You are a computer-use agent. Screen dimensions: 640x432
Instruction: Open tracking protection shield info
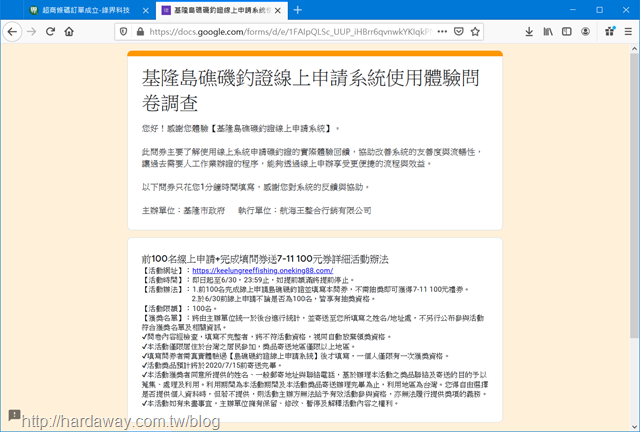pos(123,31)
